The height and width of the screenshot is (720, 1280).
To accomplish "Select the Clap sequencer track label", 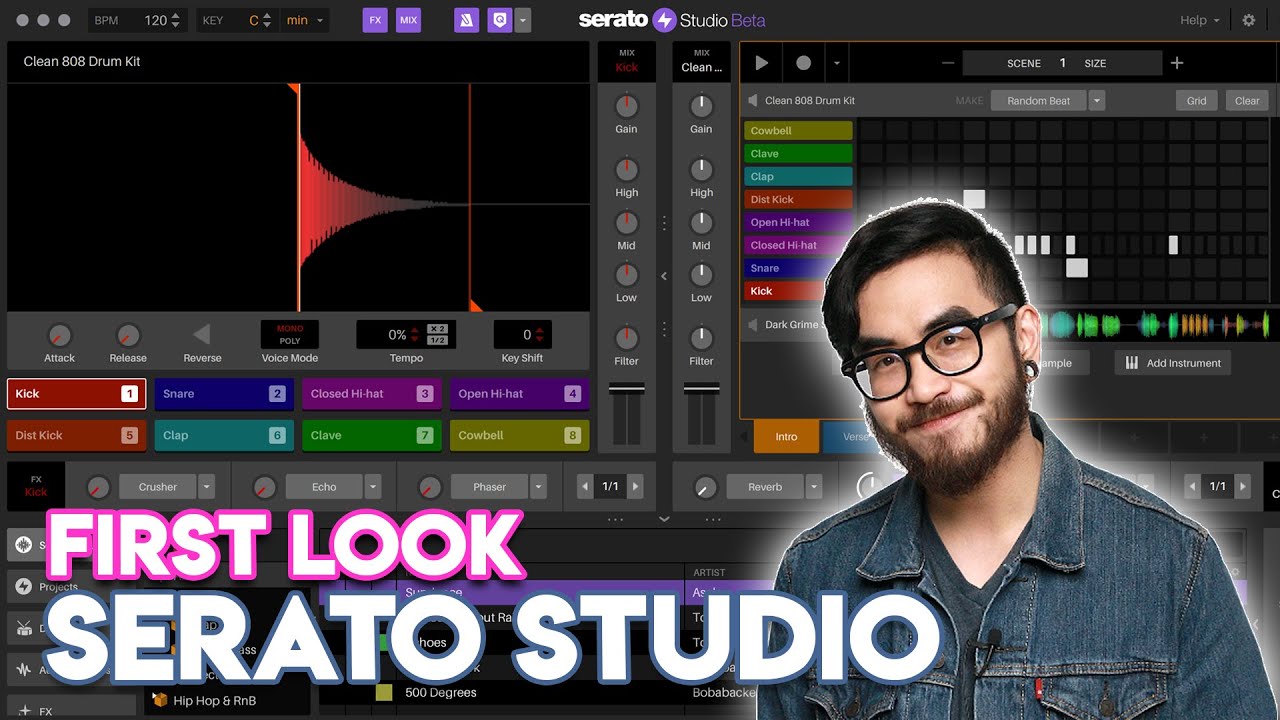I will click(x=798, y=176).
